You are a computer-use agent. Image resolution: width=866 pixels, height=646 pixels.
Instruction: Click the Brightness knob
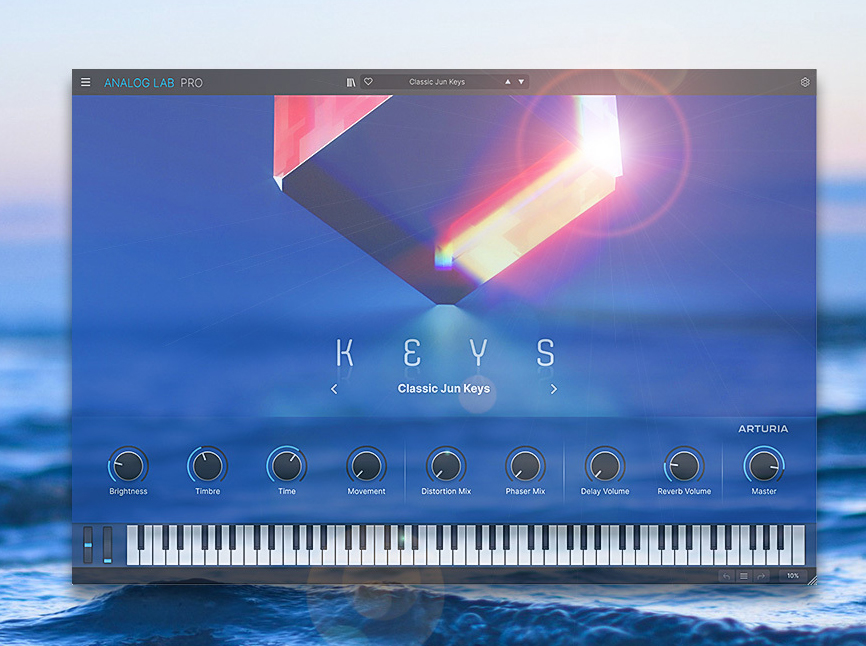128,465
